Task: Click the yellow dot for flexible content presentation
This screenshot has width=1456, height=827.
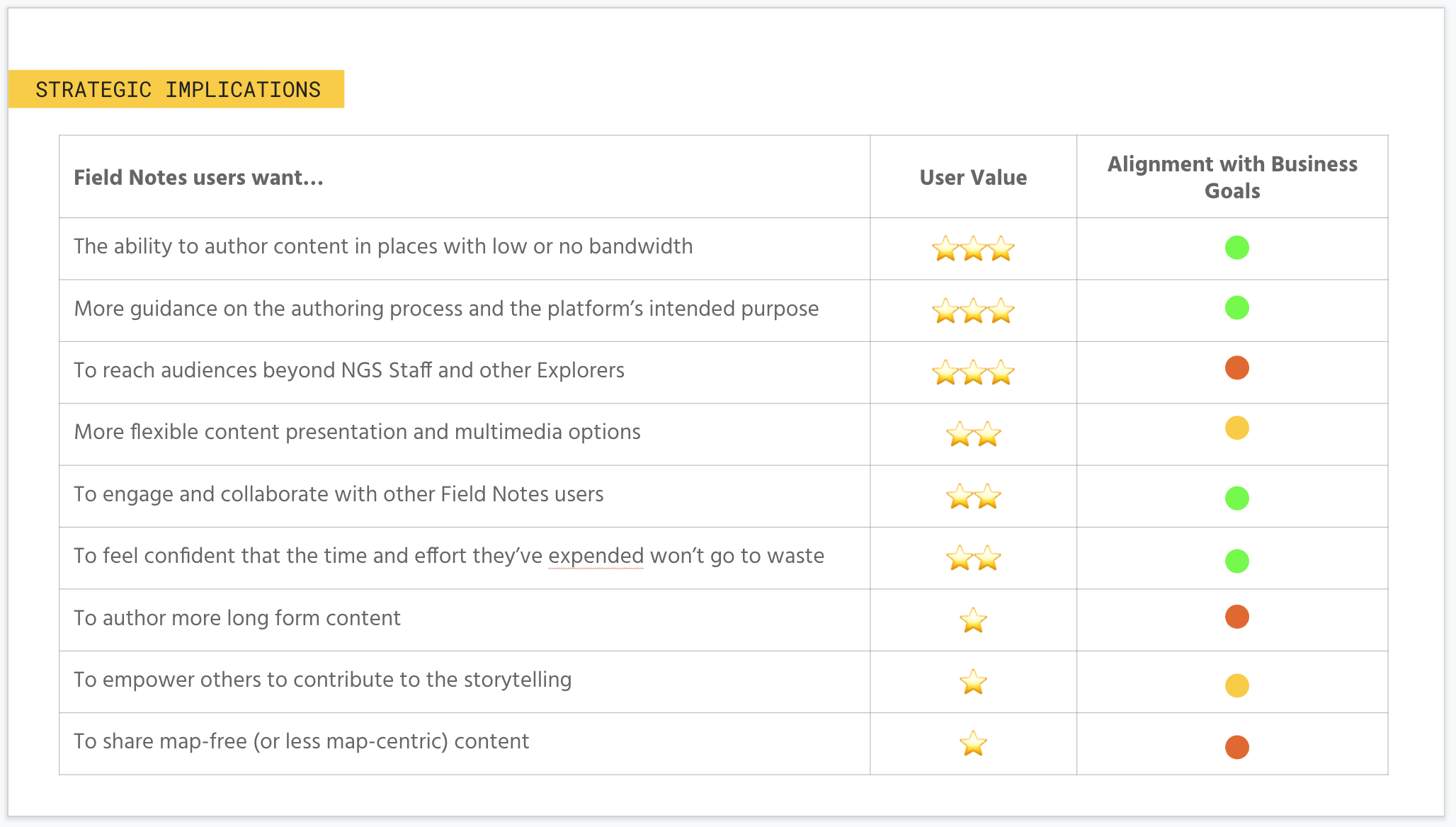Action: (x=1236, y=428)
